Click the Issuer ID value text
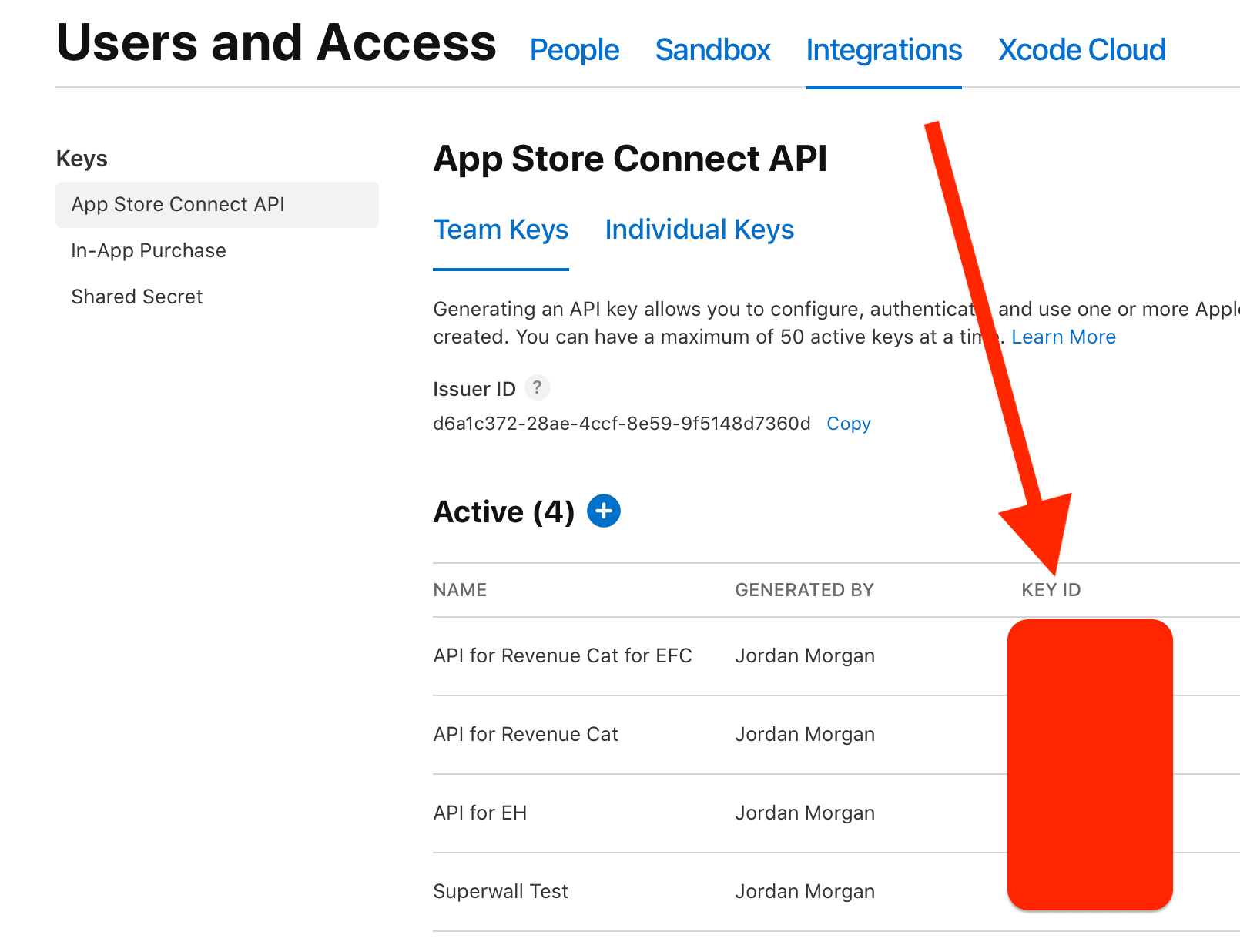The width and height of the screenshot is (1240, 952). point(622,424)
